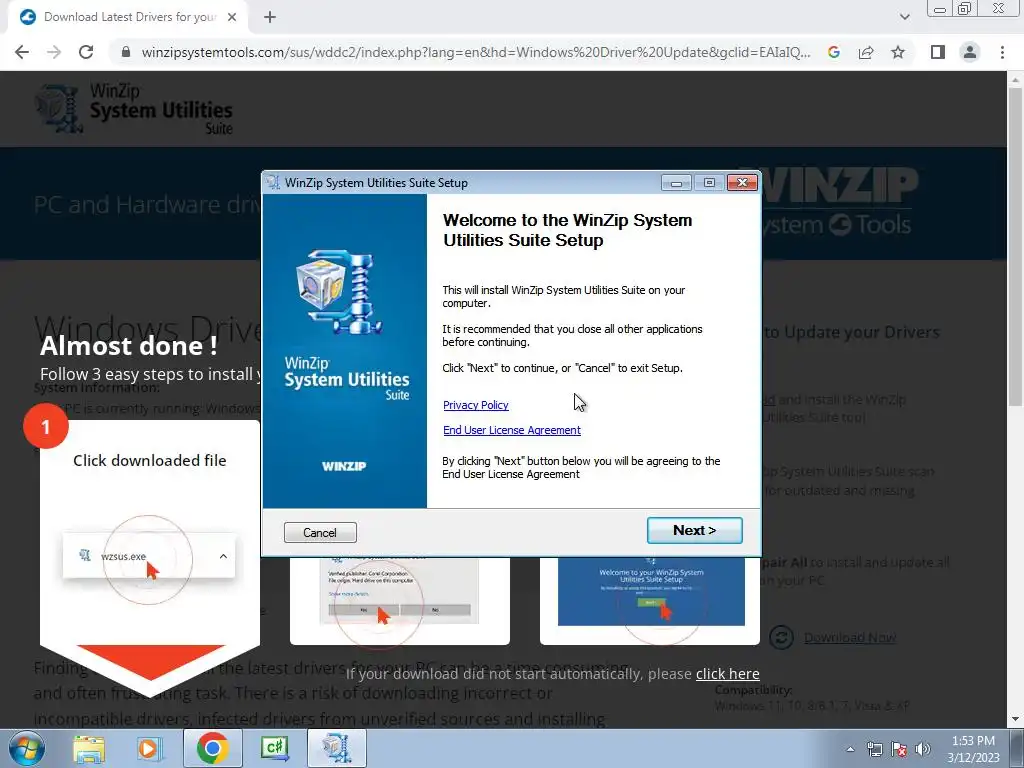1024x768 pixels.
Task: Minimize the WinZip Setup dialog
Action: point(676,183)
